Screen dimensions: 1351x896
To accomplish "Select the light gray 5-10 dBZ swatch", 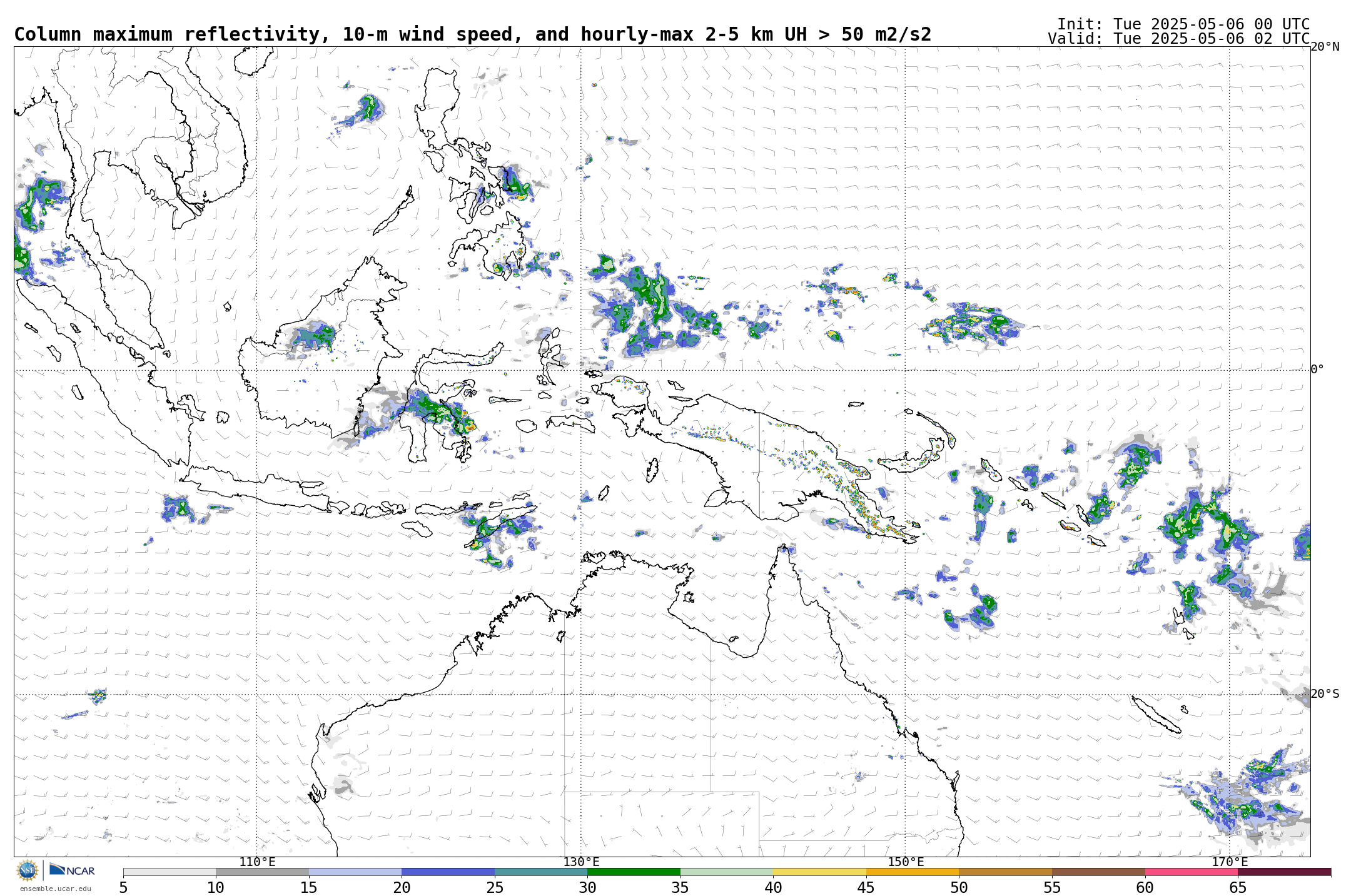I will click(x=170, y=872).
